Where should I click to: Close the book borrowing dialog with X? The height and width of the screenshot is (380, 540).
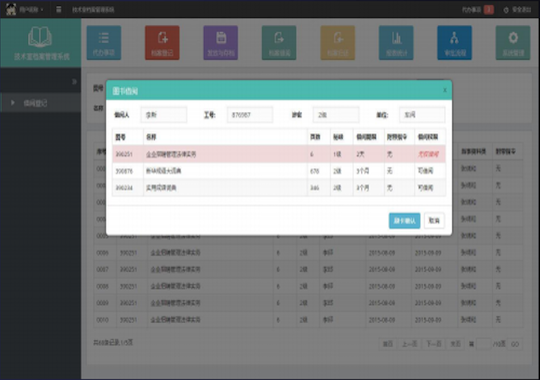pos(445,90)
